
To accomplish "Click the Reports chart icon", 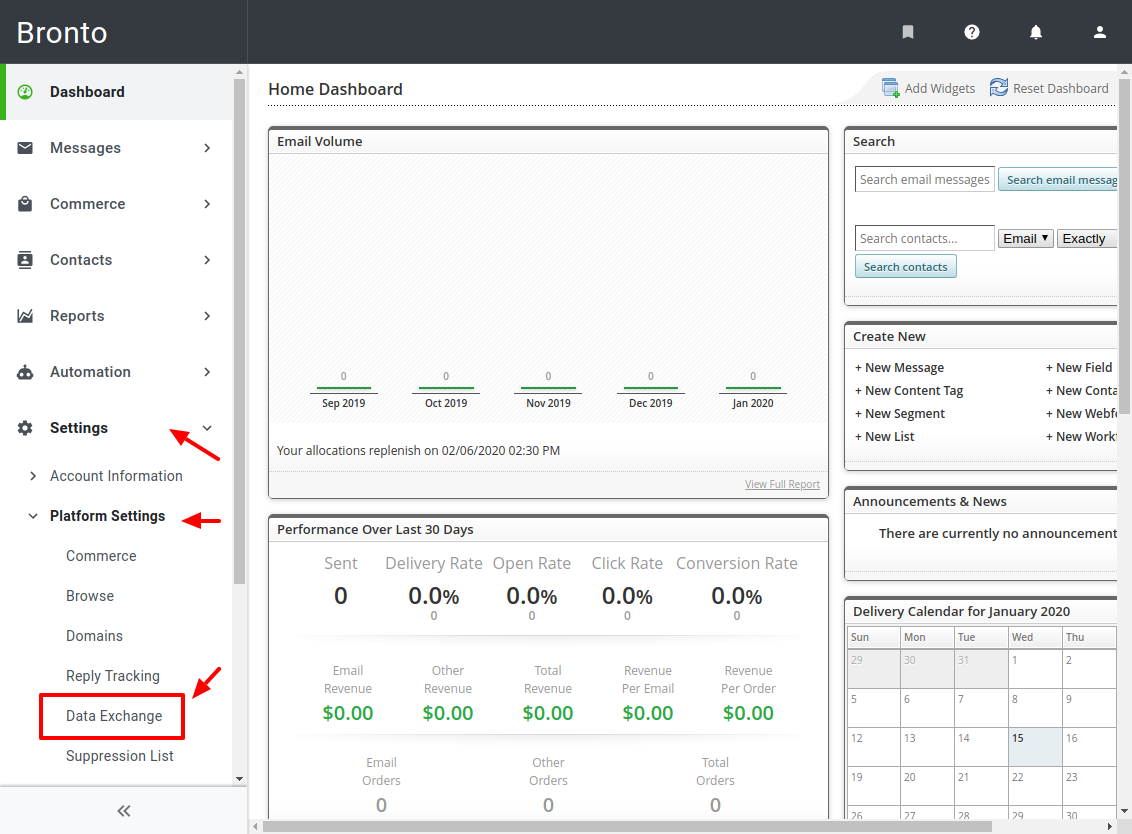I will pyautogui.click(x=25, y=316).
